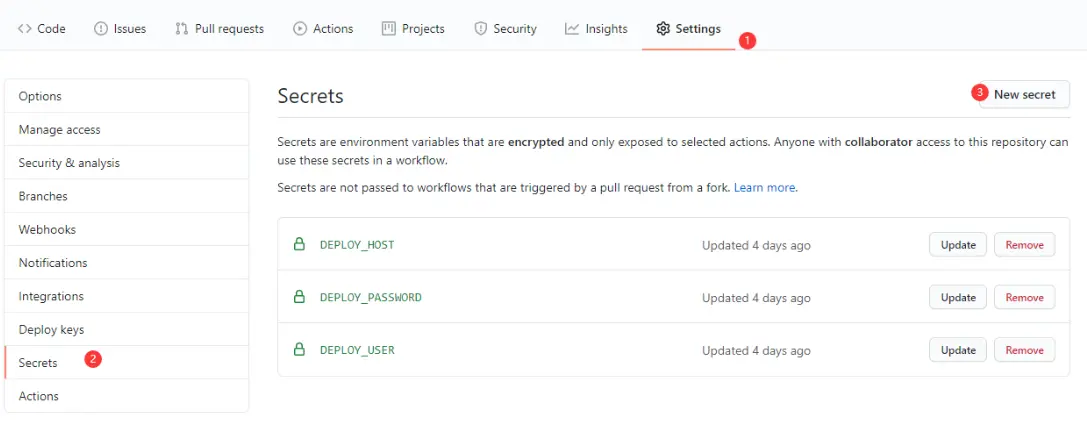Click the Projects board icon
The height and width of the screenshot is (428, 1087).
[389, 29]
